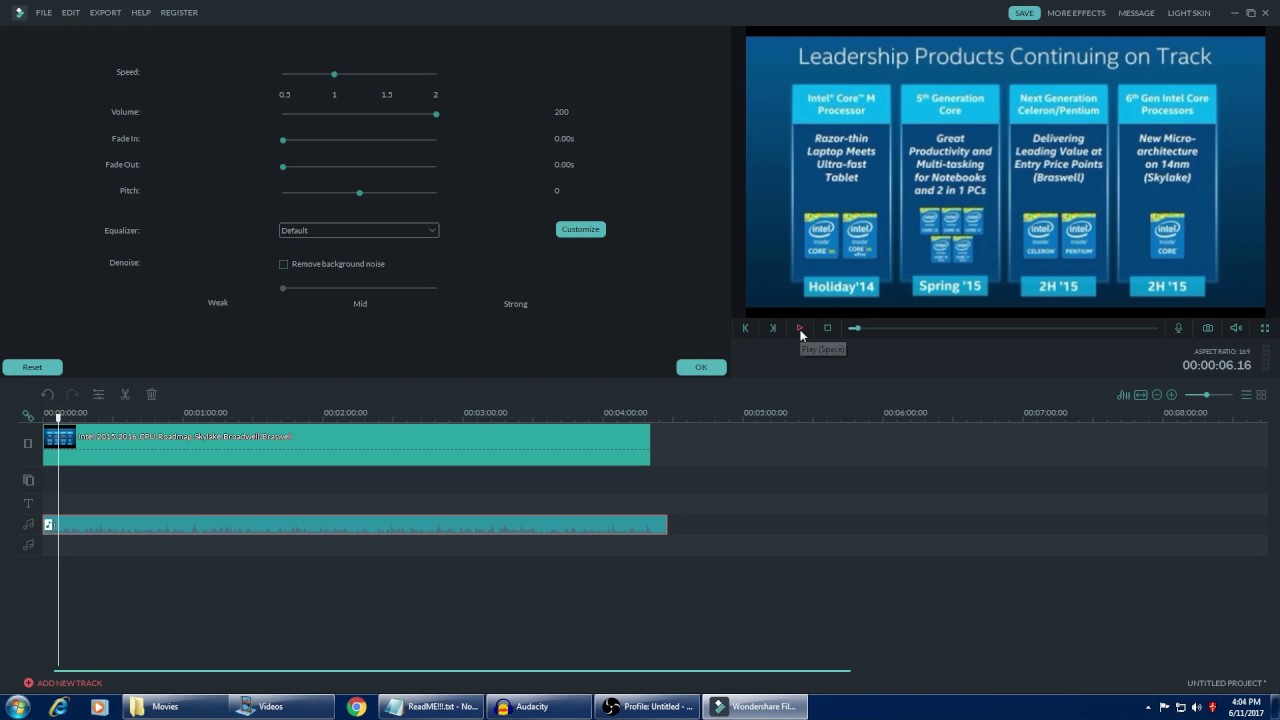The image size is (1280, 720).
Task: Click zoom to fit timeline icon
Action: click(x=1140, y=395)
